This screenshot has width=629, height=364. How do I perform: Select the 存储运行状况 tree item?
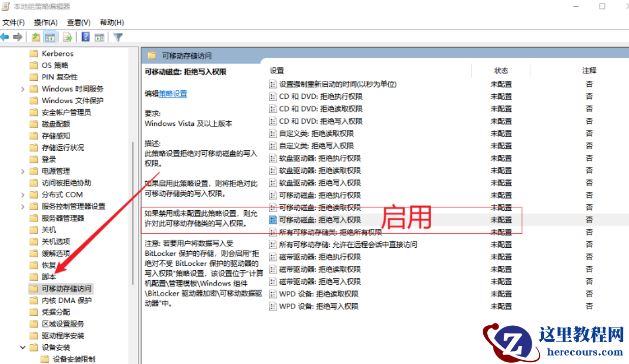(63, 147)
